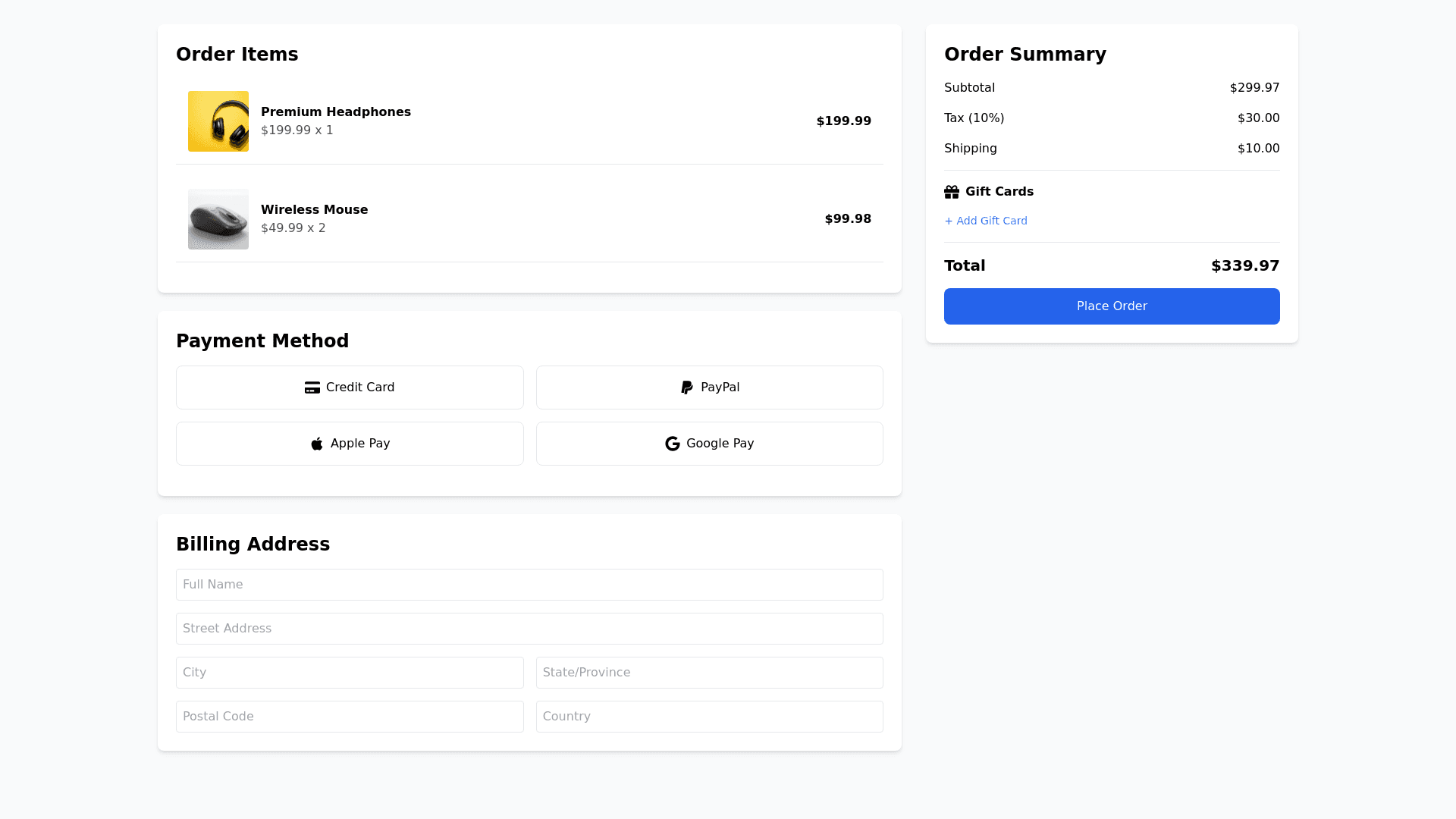Open the Add Gift Card link
1456x819 pixels.
click(986, 221)
